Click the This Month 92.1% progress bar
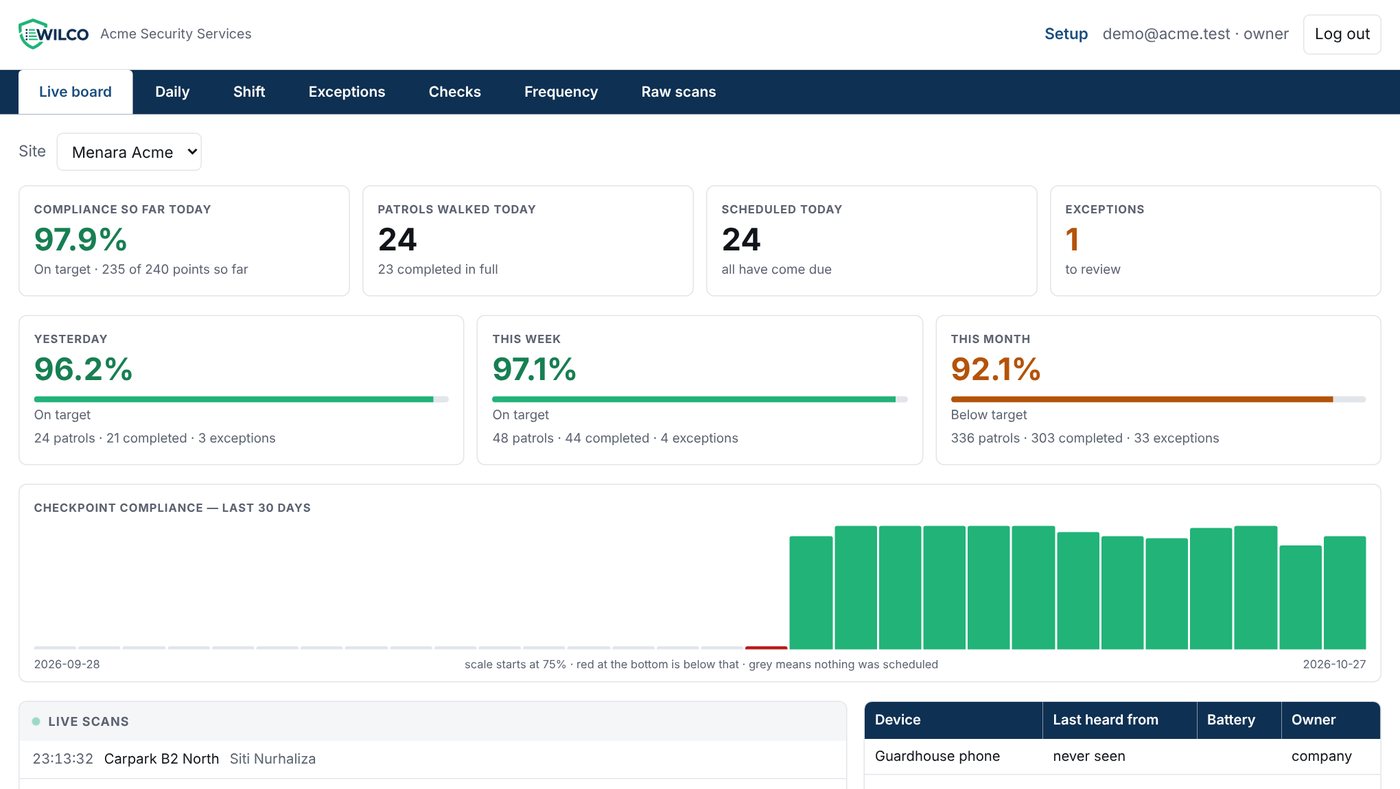This screenshot has width=1400, height=789. coord(1158,399)
